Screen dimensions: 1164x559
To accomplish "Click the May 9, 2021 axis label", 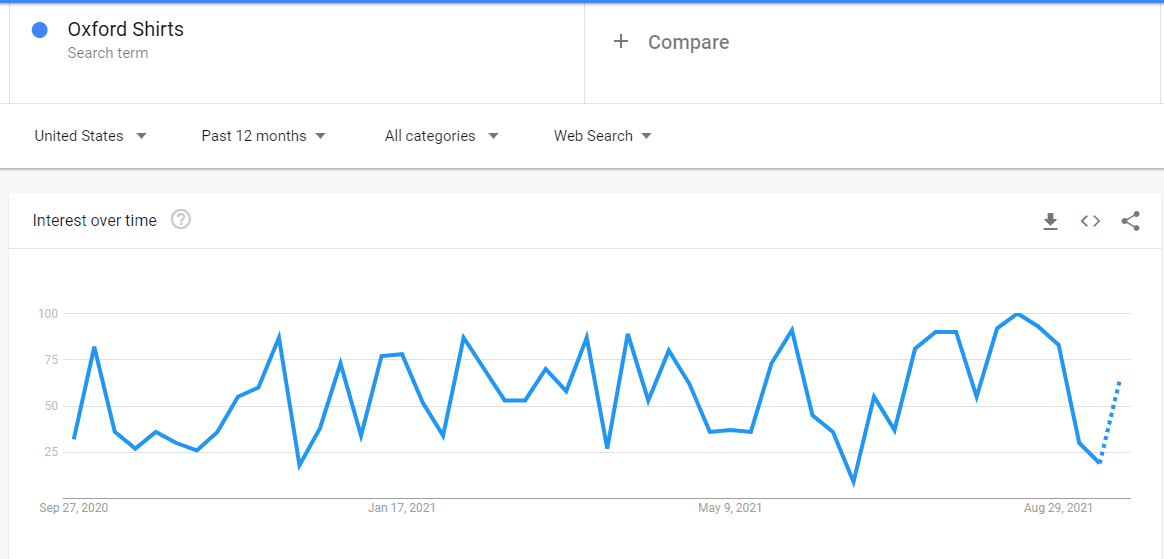I will 730,509.
